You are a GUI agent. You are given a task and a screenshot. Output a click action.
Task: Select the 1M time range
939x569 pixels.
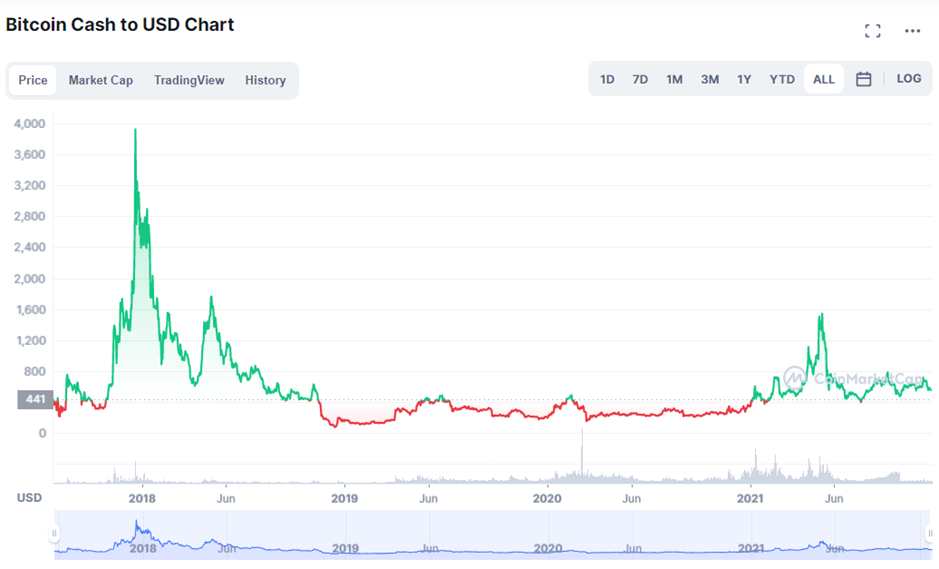pyautogui.click(x=674, y=79)
